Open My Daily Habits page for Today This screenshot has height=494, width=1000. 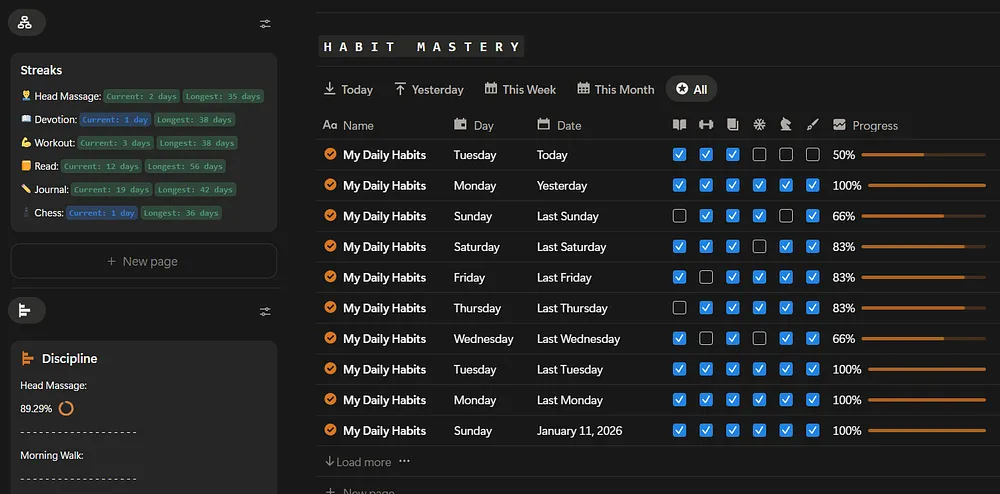click(x=385, y=155)
